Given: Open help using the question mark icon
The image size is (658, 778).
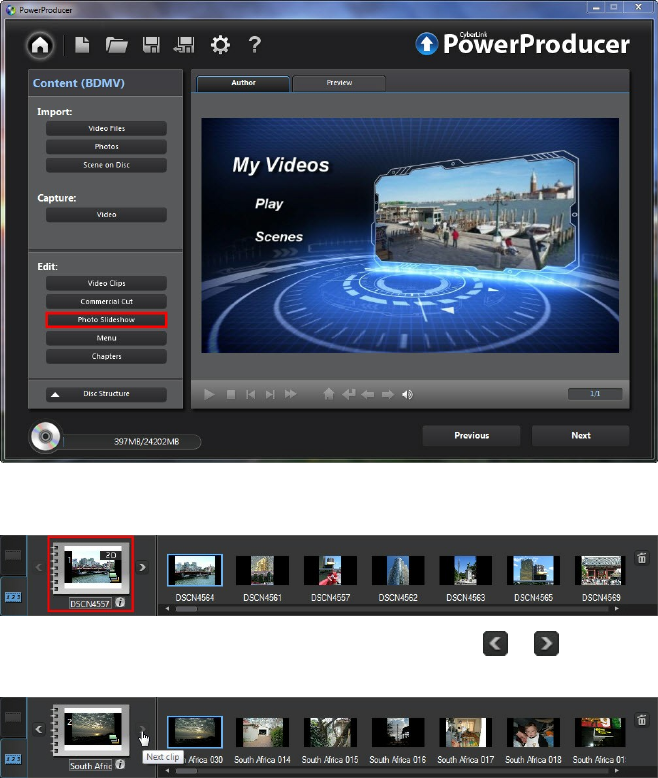Looking at the screenshot, I should point(255,45).
